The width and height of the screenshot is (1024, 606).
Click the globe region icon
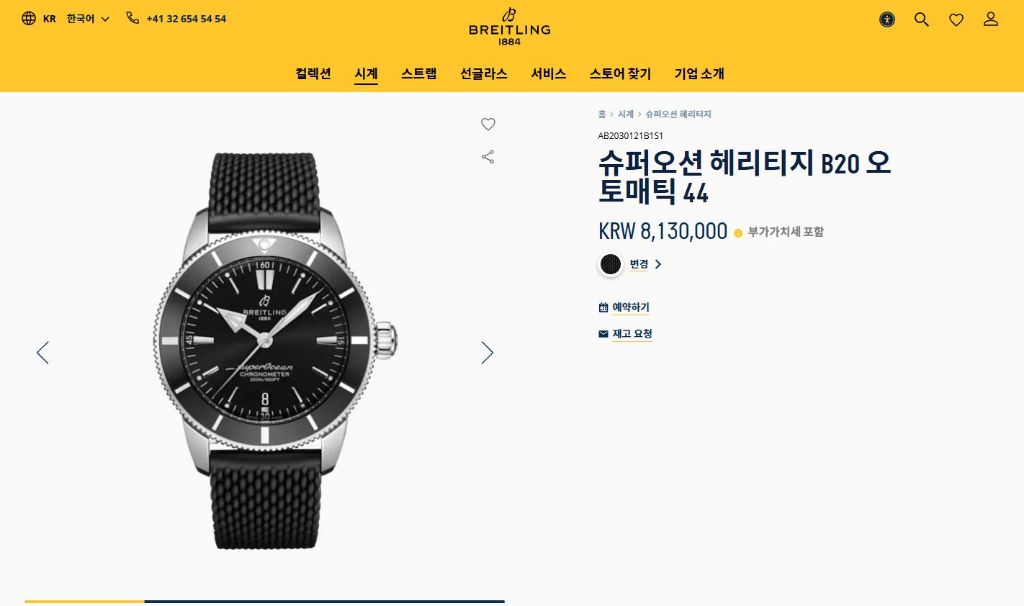pos(29,18)
